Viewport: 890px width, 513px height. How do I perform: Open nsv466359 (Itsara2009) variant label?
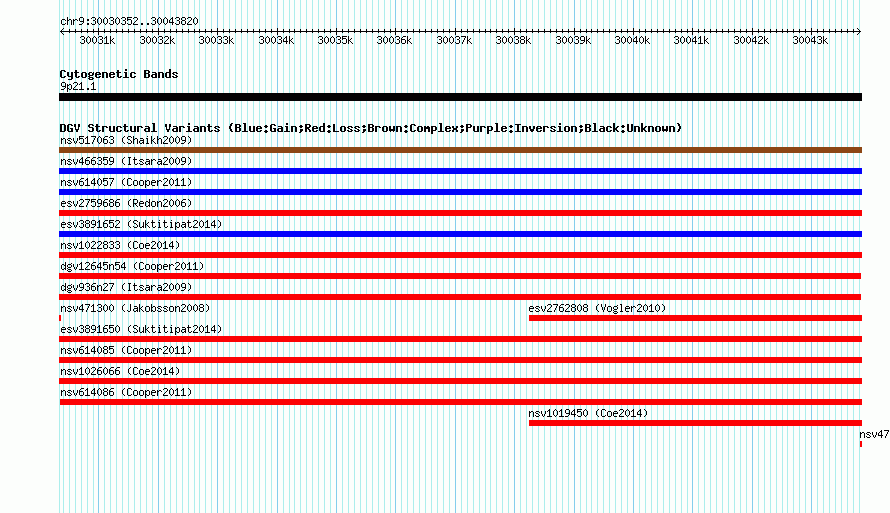click(x=126, y=161)
